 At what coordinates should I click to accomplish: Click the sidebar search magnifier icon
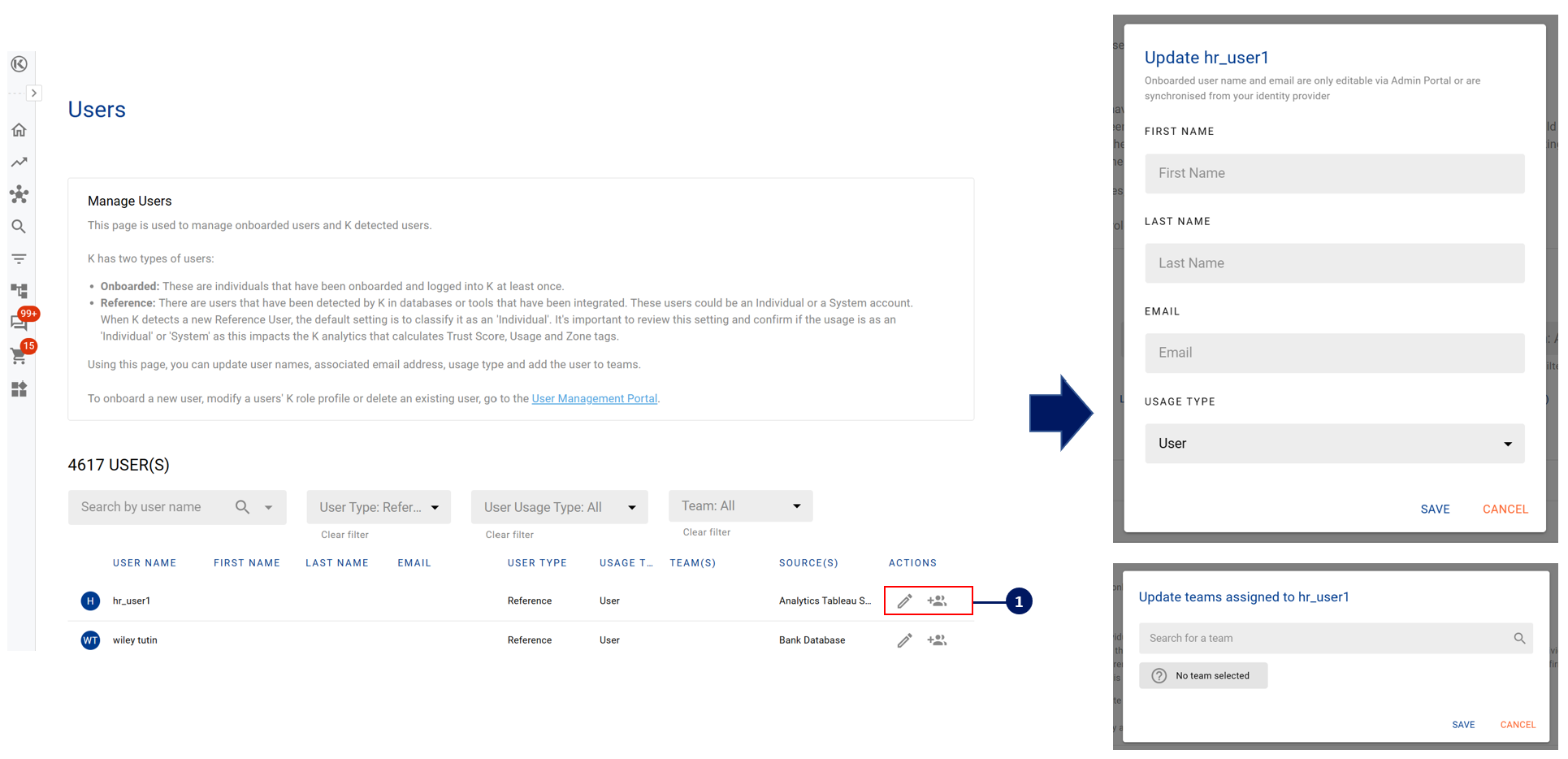[x=19, y=227]
